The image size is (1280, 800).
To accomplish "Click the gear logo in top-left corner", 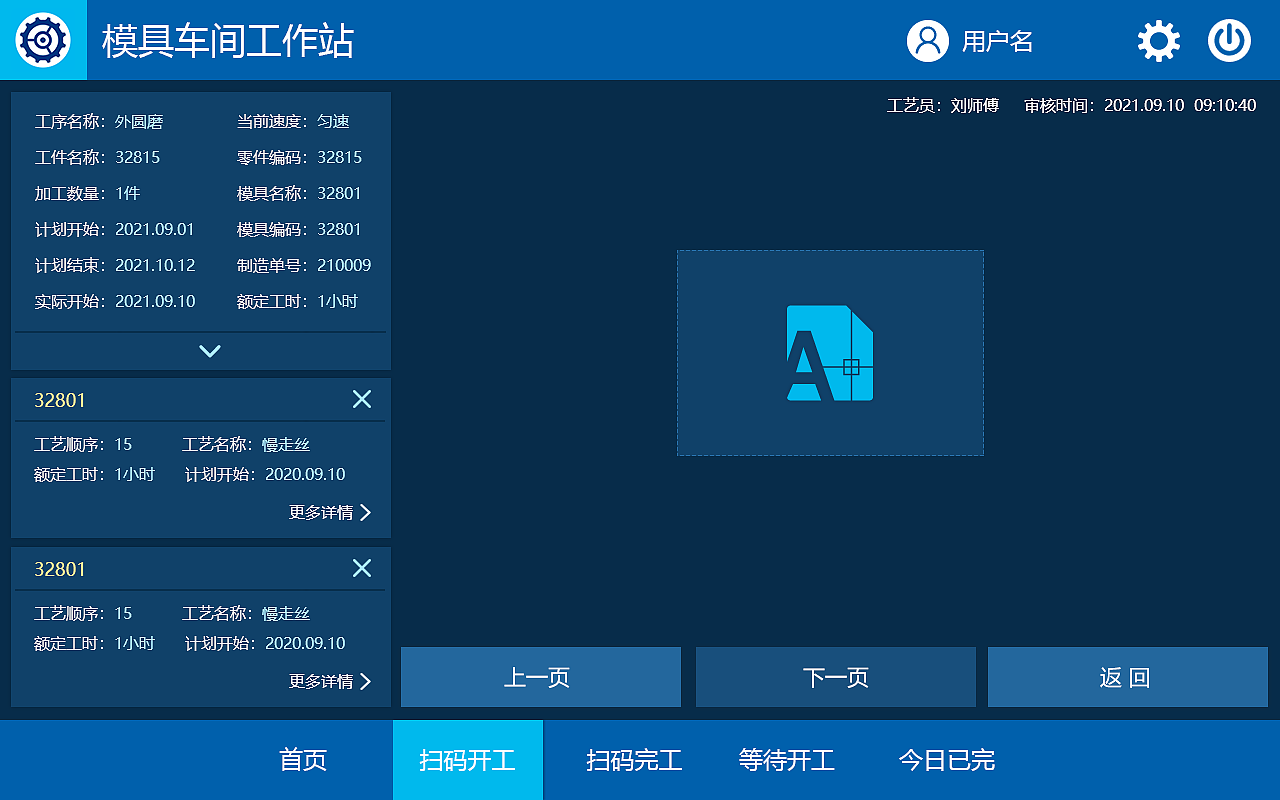I will [42, 40].
